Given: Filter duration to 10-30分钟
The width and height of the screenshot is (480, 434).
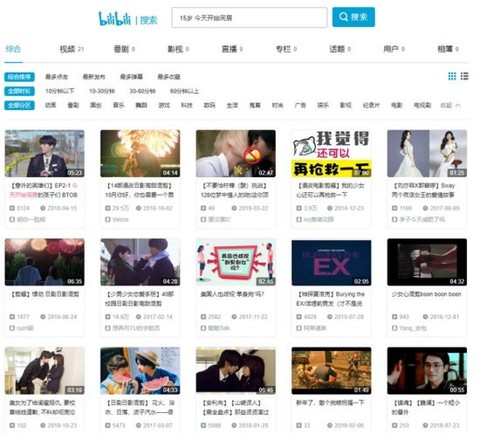Looking at the screenshot, I should pyautogui.click(x=102, y=91).
